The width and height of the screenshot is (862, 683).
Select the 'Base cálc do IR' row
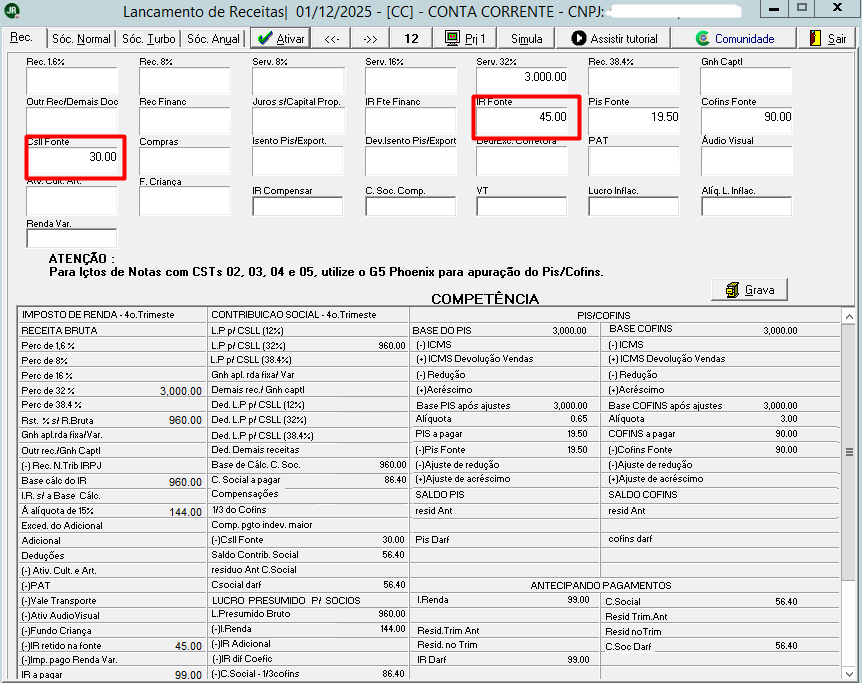pos(112,481)
